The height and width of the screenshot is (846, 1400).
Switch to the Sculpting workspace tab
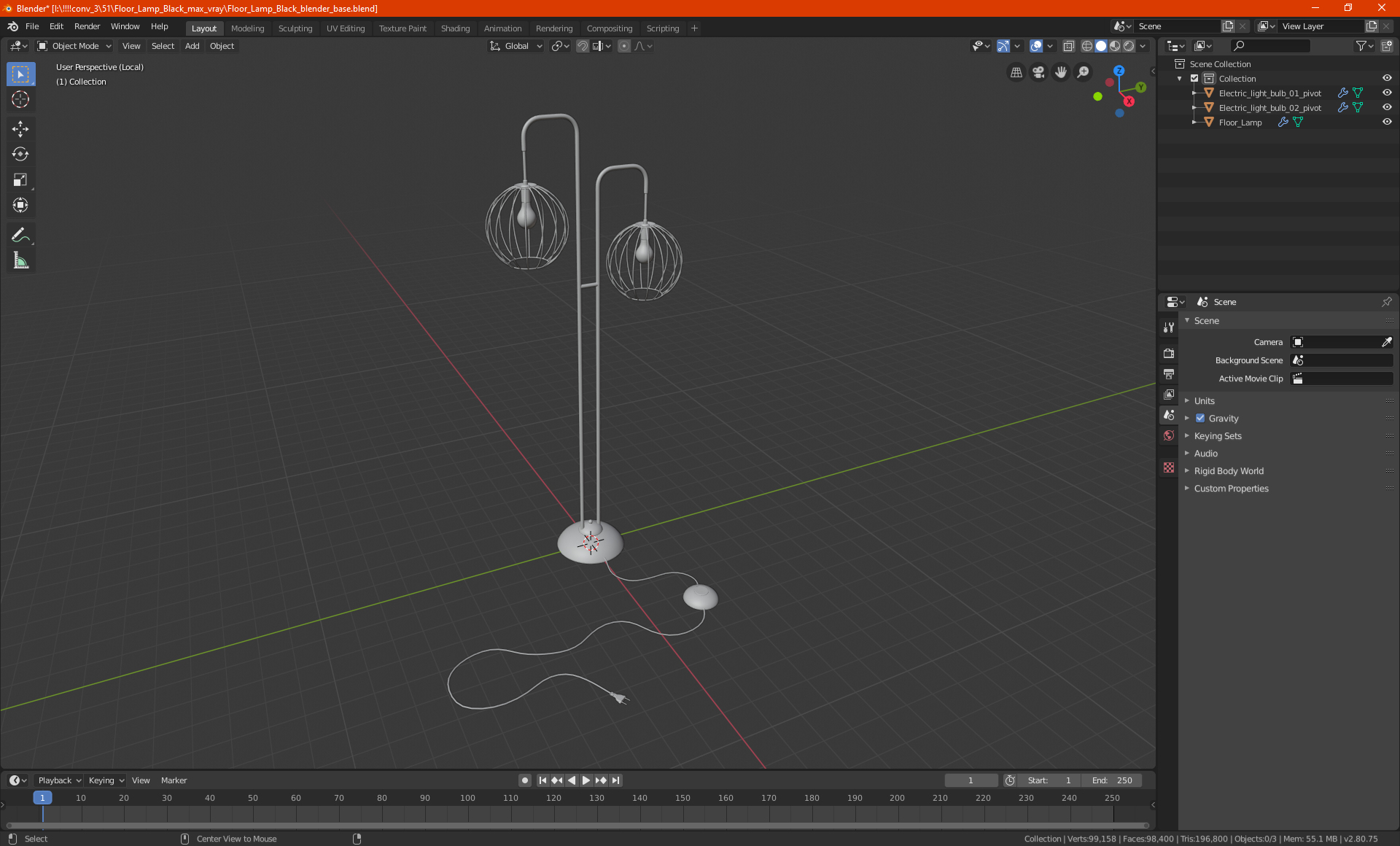(x=295, y=28)
